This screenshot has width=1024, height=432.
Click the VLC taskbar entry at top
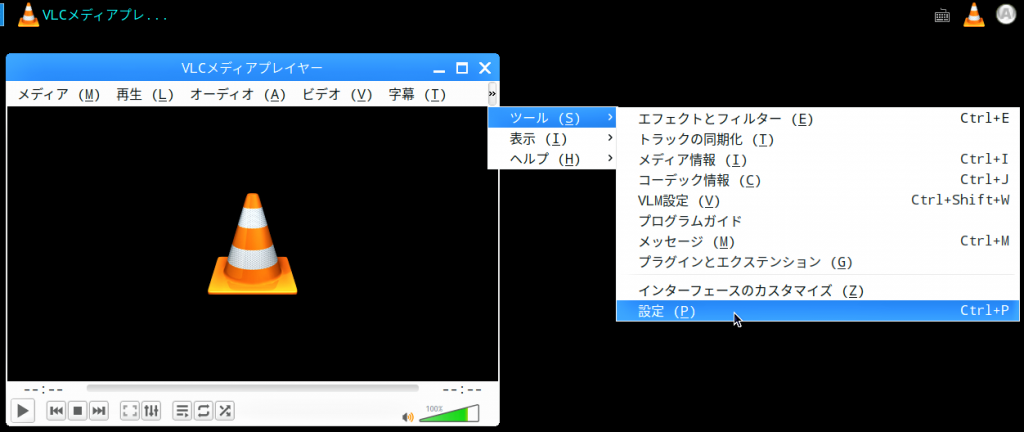pyautogui.click(x=93, y=14)
